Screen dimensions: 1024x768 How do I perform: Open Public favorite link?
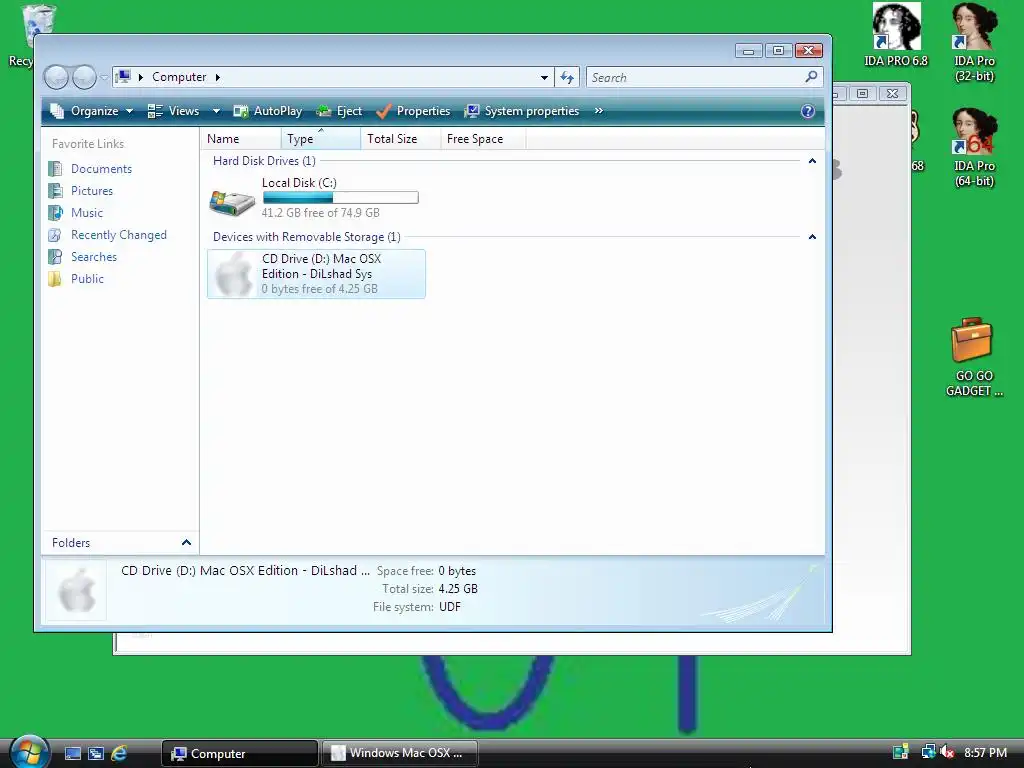coord(87,279)
